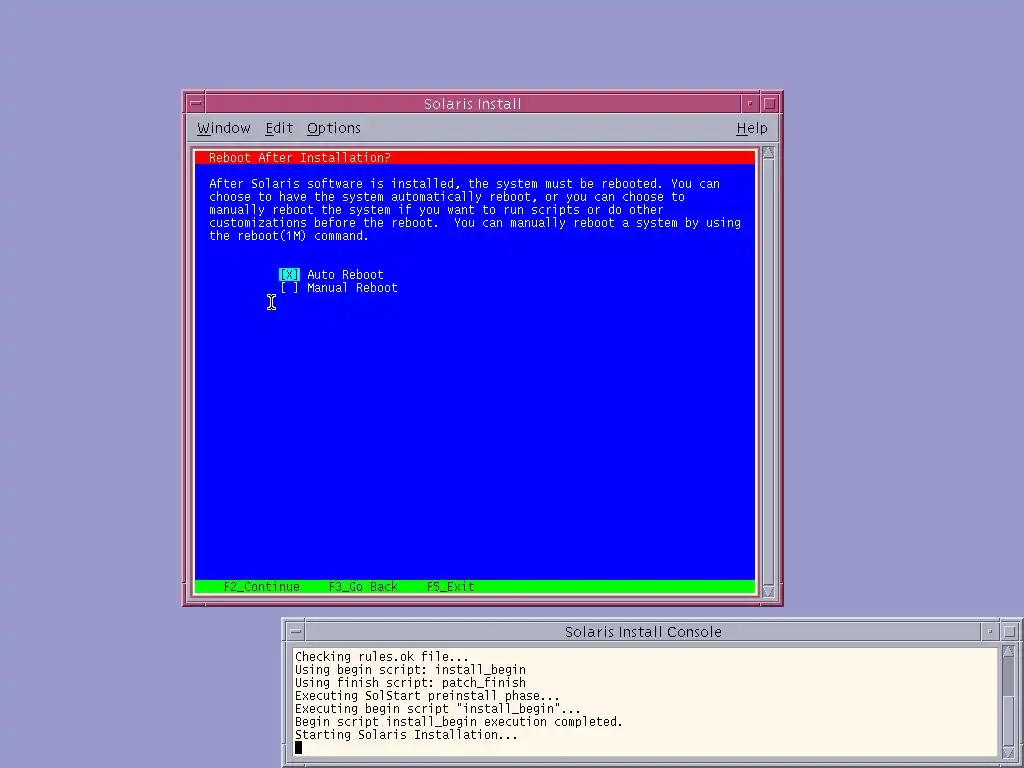
Task: Click F2_Continue in the green bar
Action: [x=261, y=586]
